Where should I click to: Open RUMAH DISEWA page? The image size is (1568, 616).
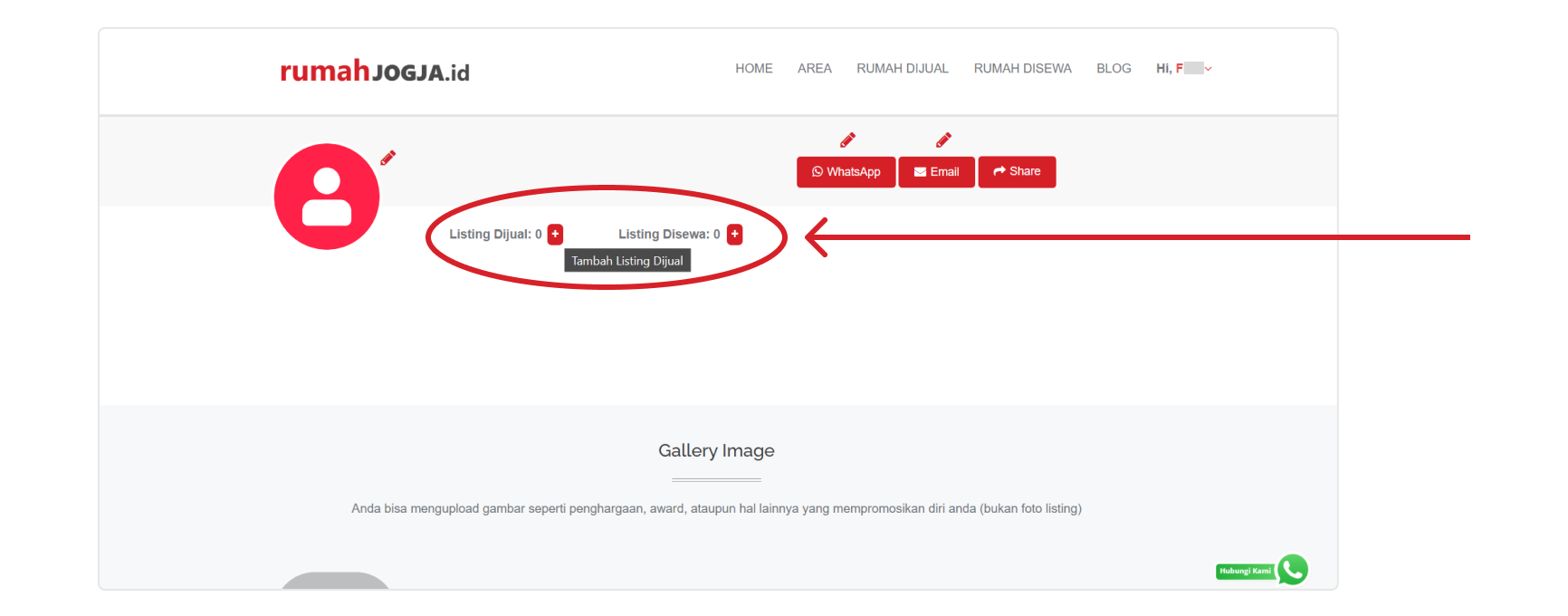(x=1022, y=69)
